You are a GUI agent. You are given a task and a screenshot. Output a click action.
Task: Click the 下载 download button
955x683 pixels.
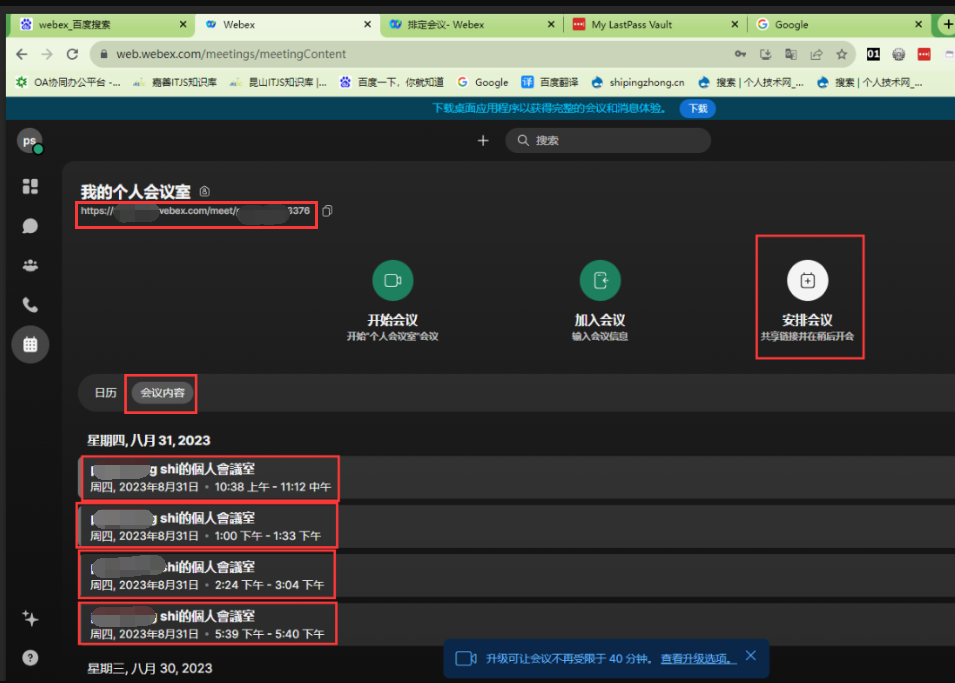coord(697,108)
